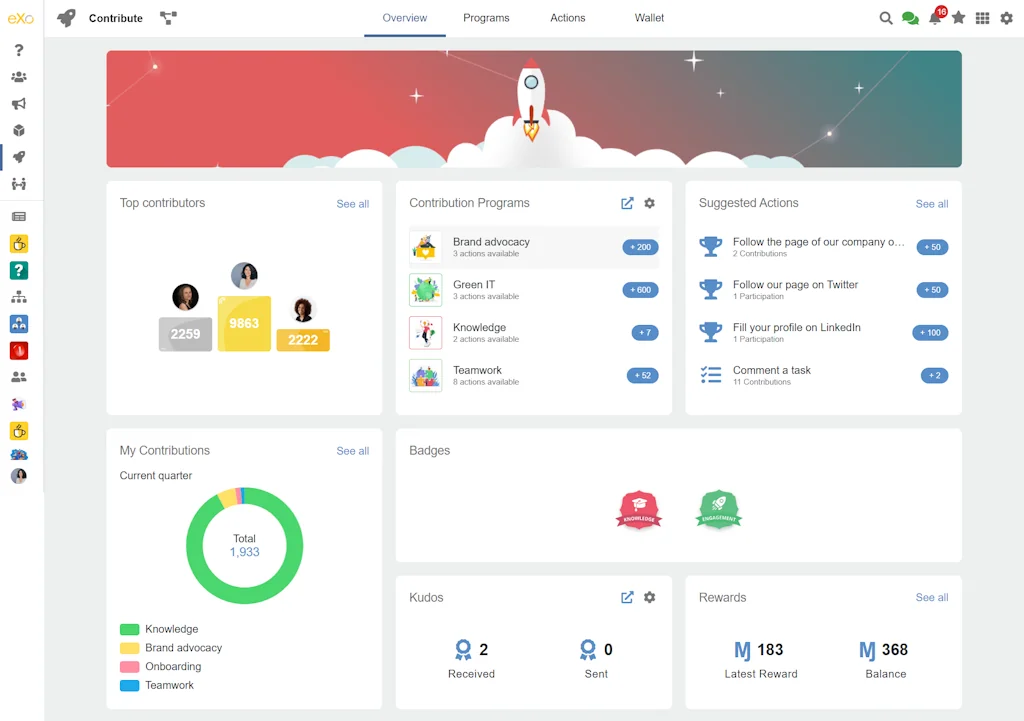Open the gear settings on the Kudos card
Viewport: 1024px width, 721px height.
(x=650, y=597)
